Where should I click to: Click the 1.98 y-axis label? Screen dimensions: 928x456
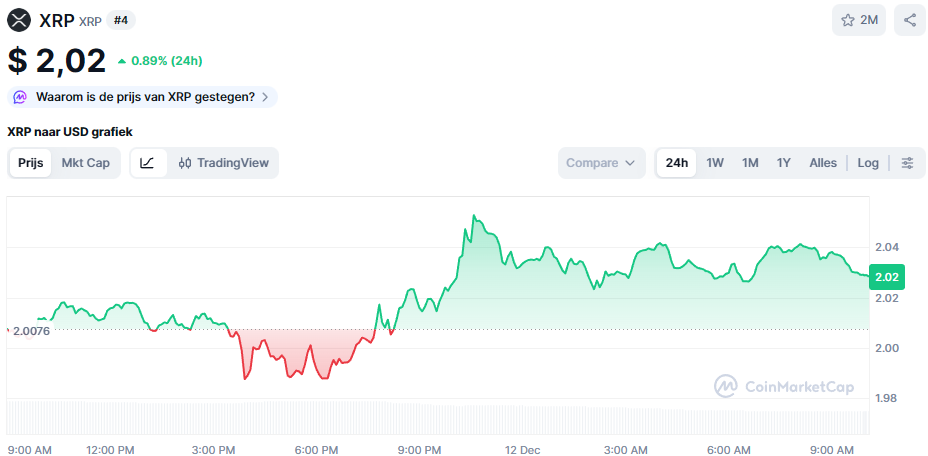[887, 399]
